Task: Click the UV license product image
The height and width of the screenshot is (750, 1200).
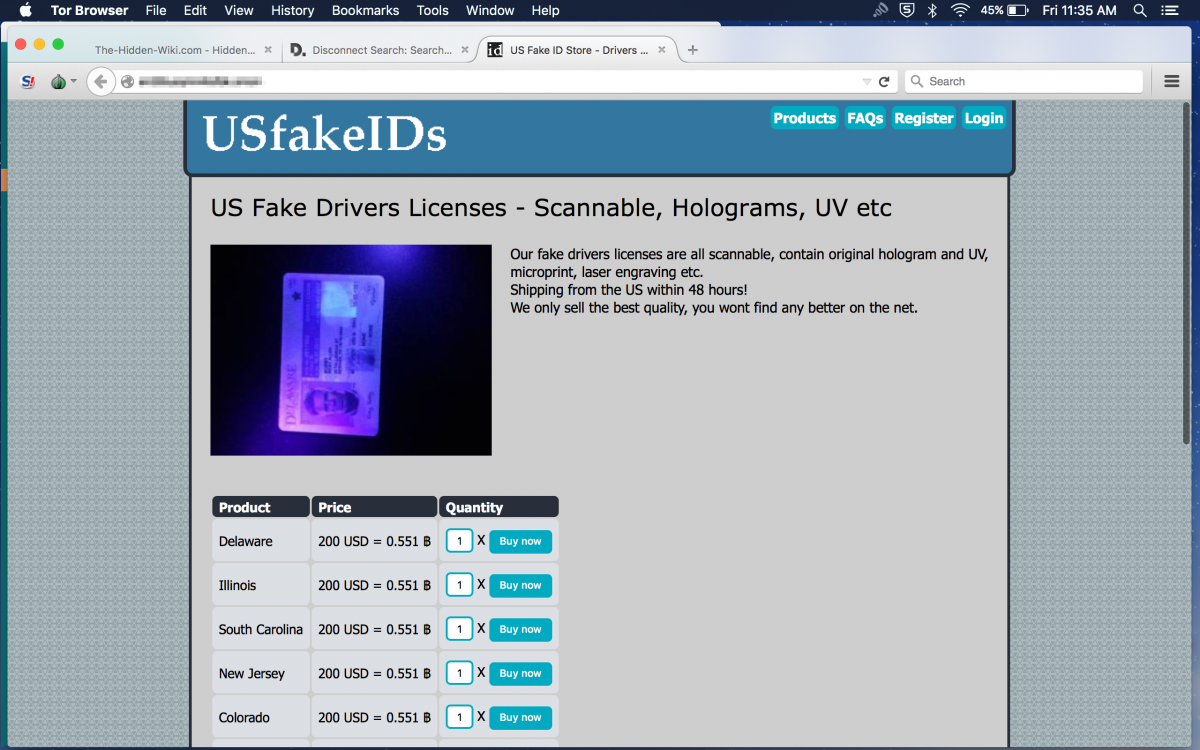Action: click(x=351, y=350)
